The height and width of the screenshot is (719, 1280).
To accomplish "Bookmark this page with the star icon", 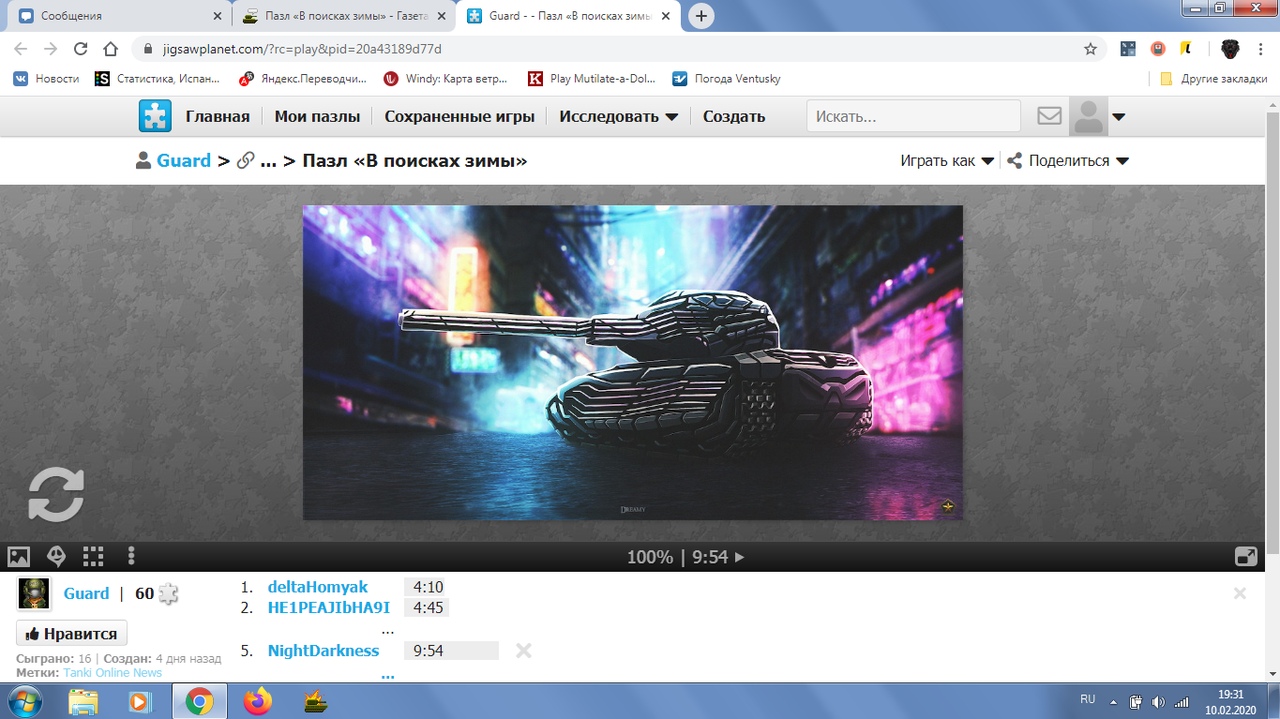I will 1090,48.
